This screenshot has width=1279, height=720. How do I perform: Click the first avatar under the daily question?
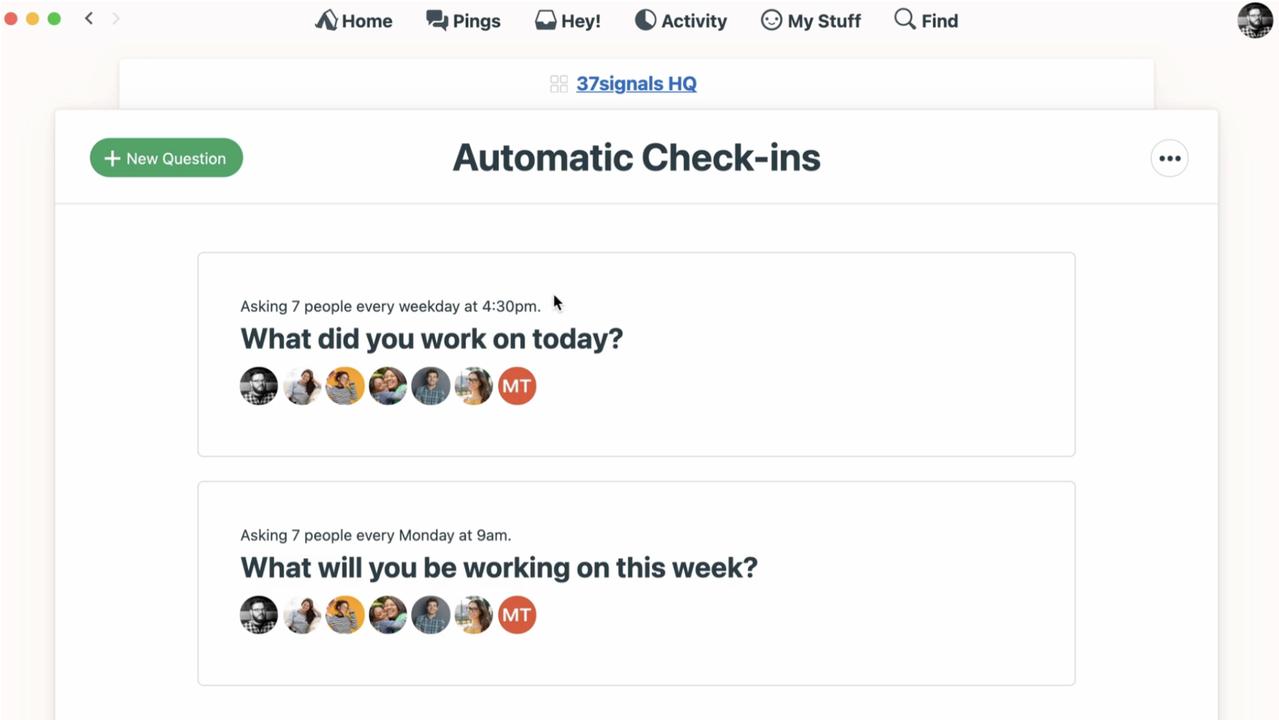259,386
